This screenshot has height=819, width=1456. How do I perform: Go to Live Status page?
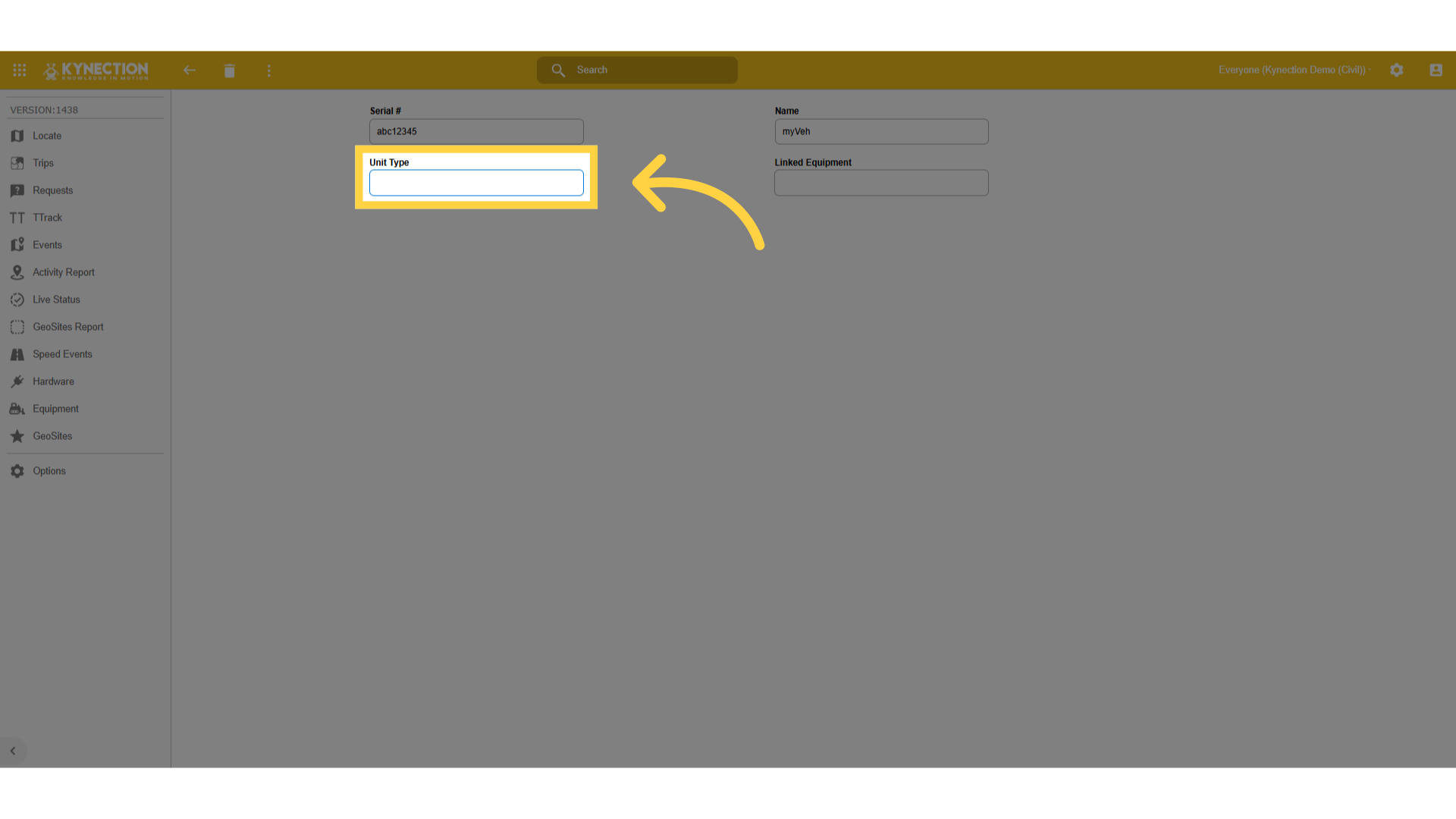[56, 300]
